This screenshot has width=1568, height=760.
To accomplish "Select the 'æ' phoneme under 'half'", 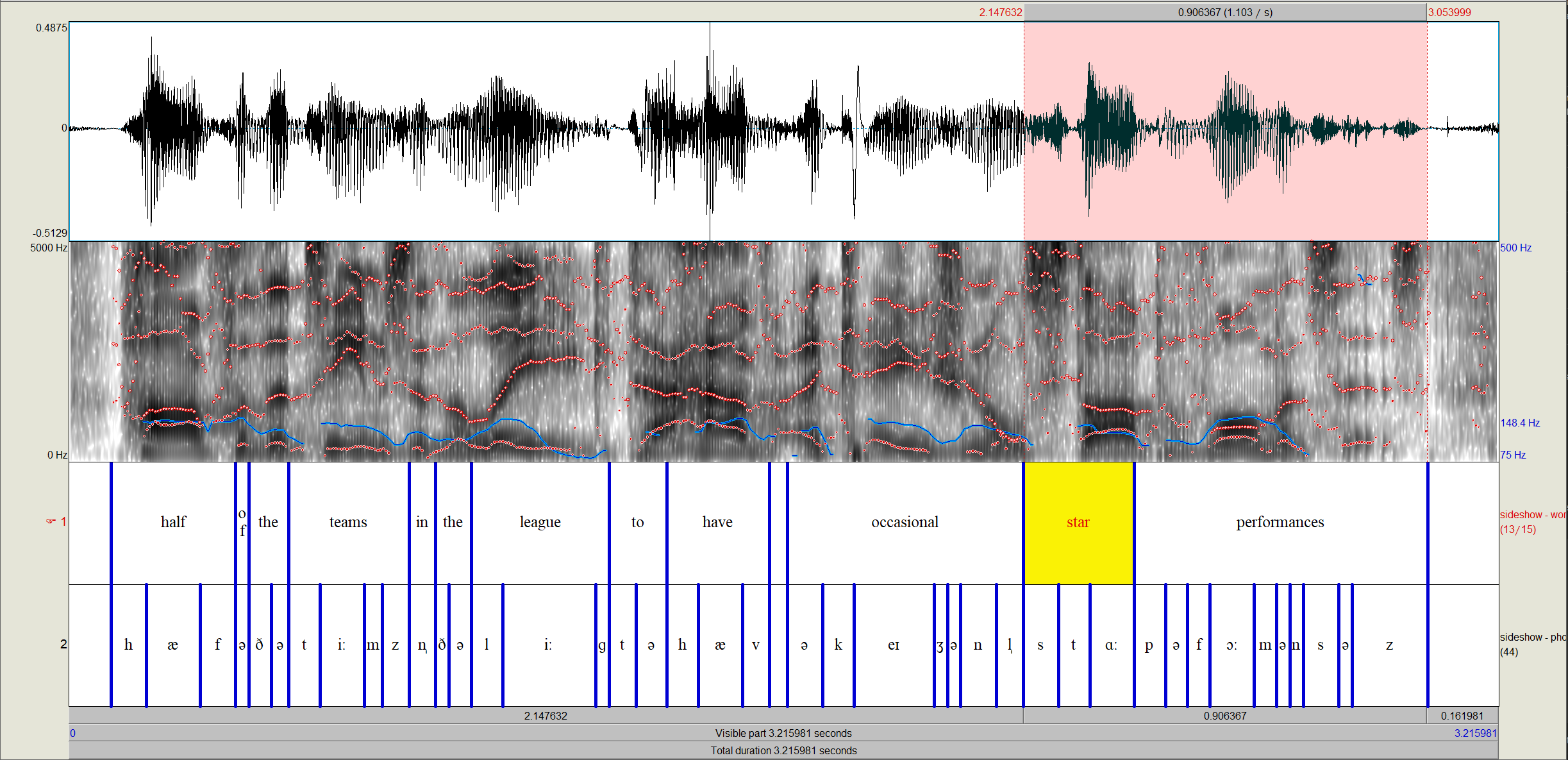I will click(173, 645).
